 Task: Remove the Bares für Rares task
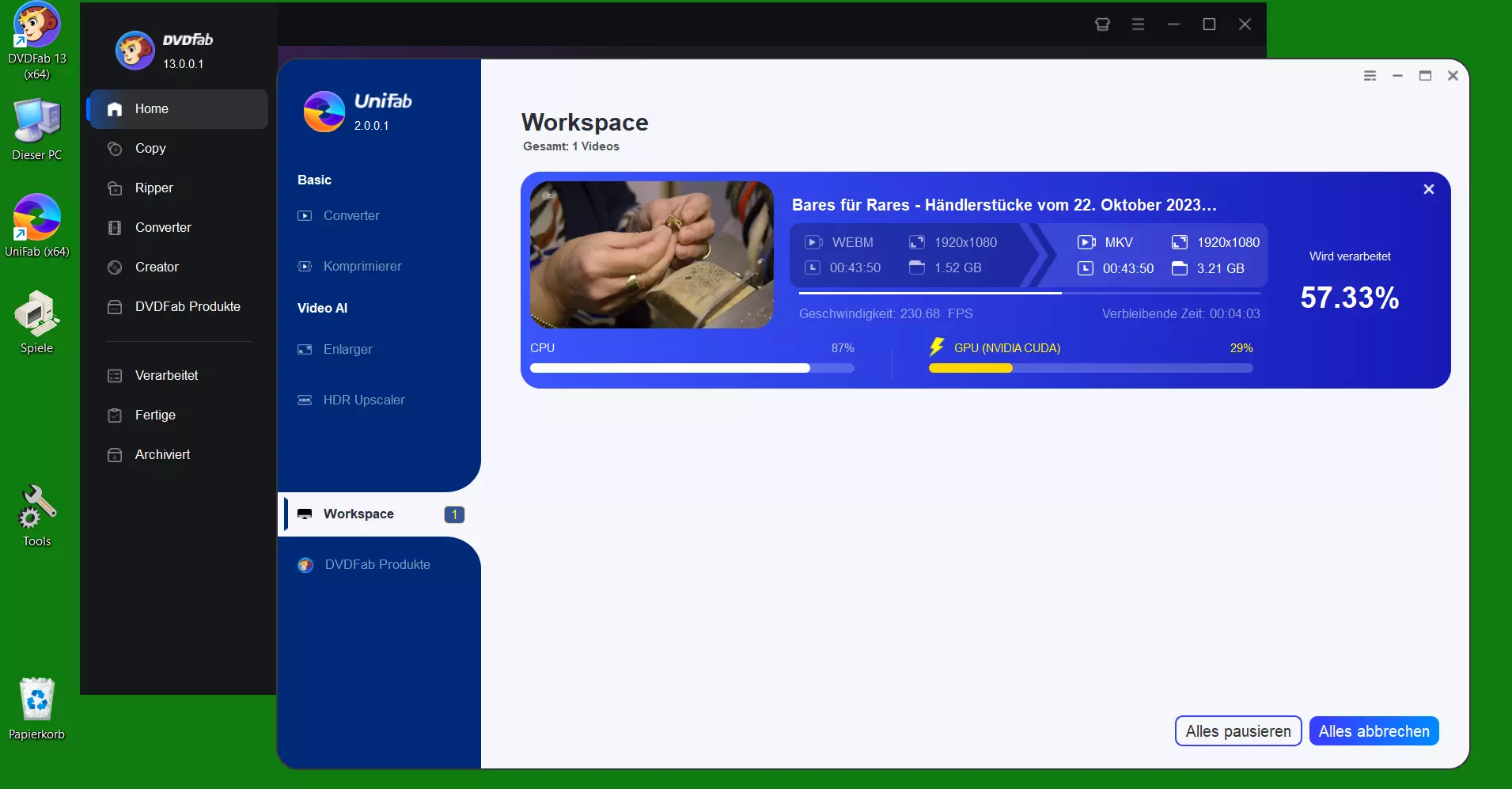pos(1429,189)
